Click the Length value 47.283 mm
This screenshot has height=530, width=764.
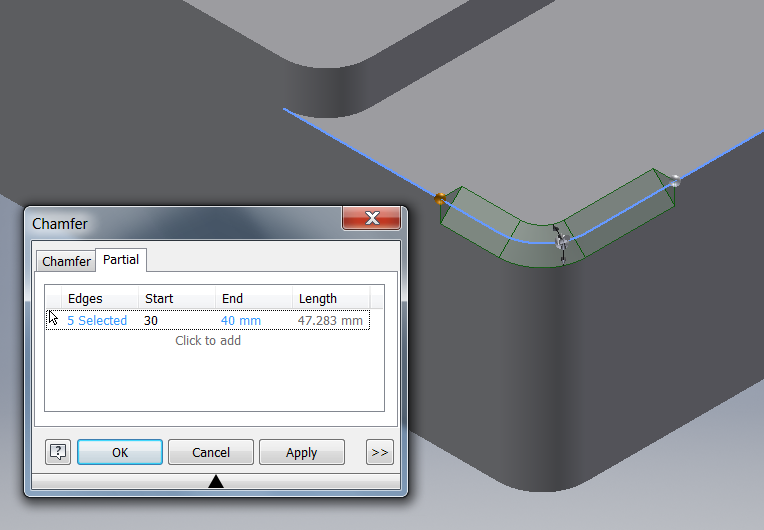(x=330, y=321)
